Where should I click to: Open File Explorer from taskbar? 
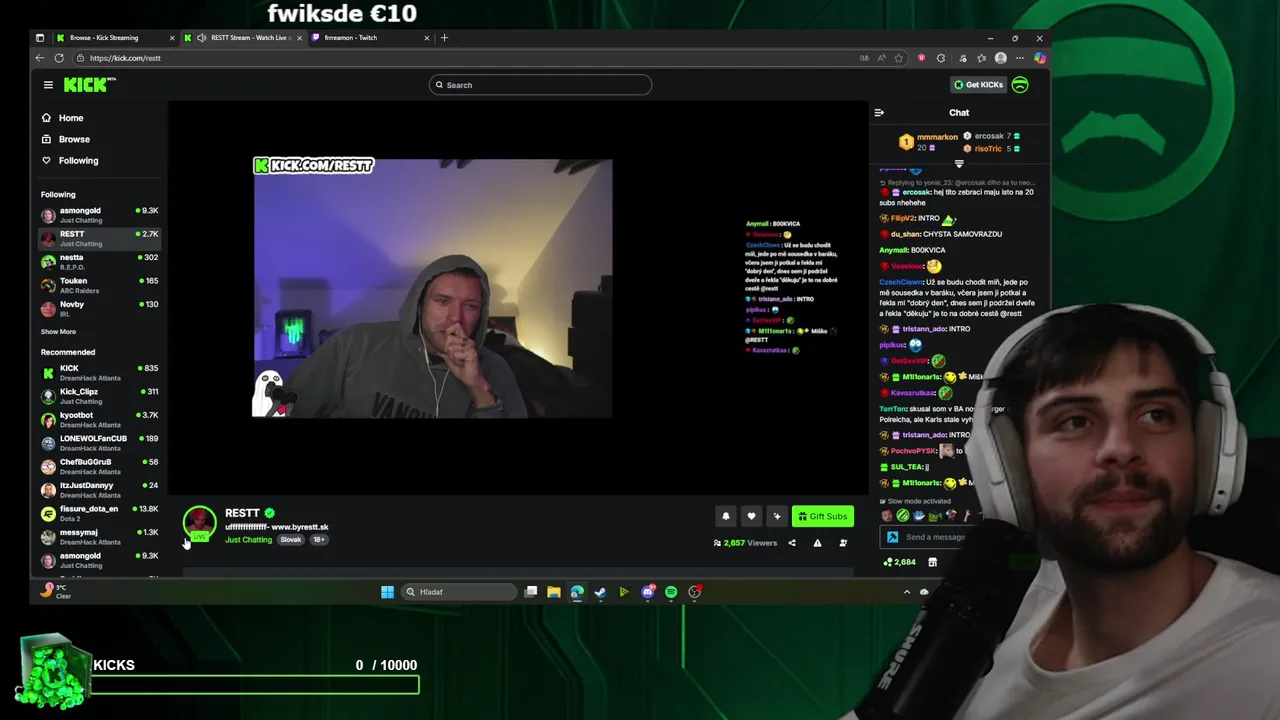[x=553, y=592]
